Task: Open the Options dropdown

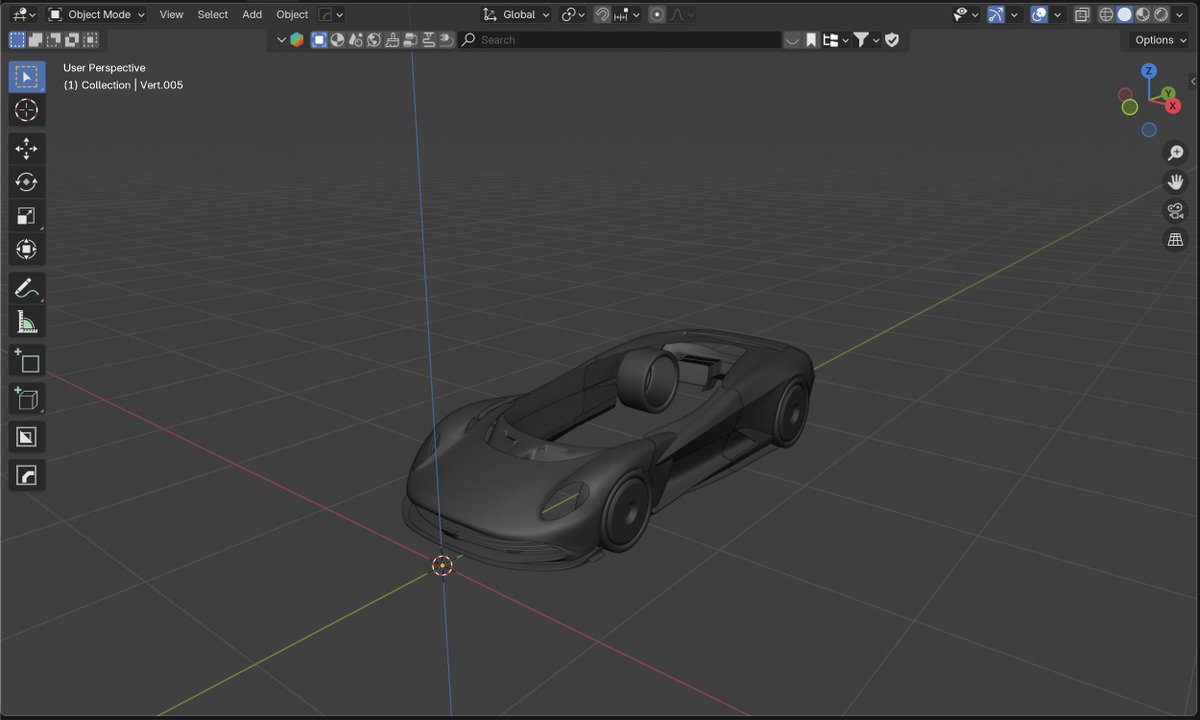Action: tap(1161, 40)
